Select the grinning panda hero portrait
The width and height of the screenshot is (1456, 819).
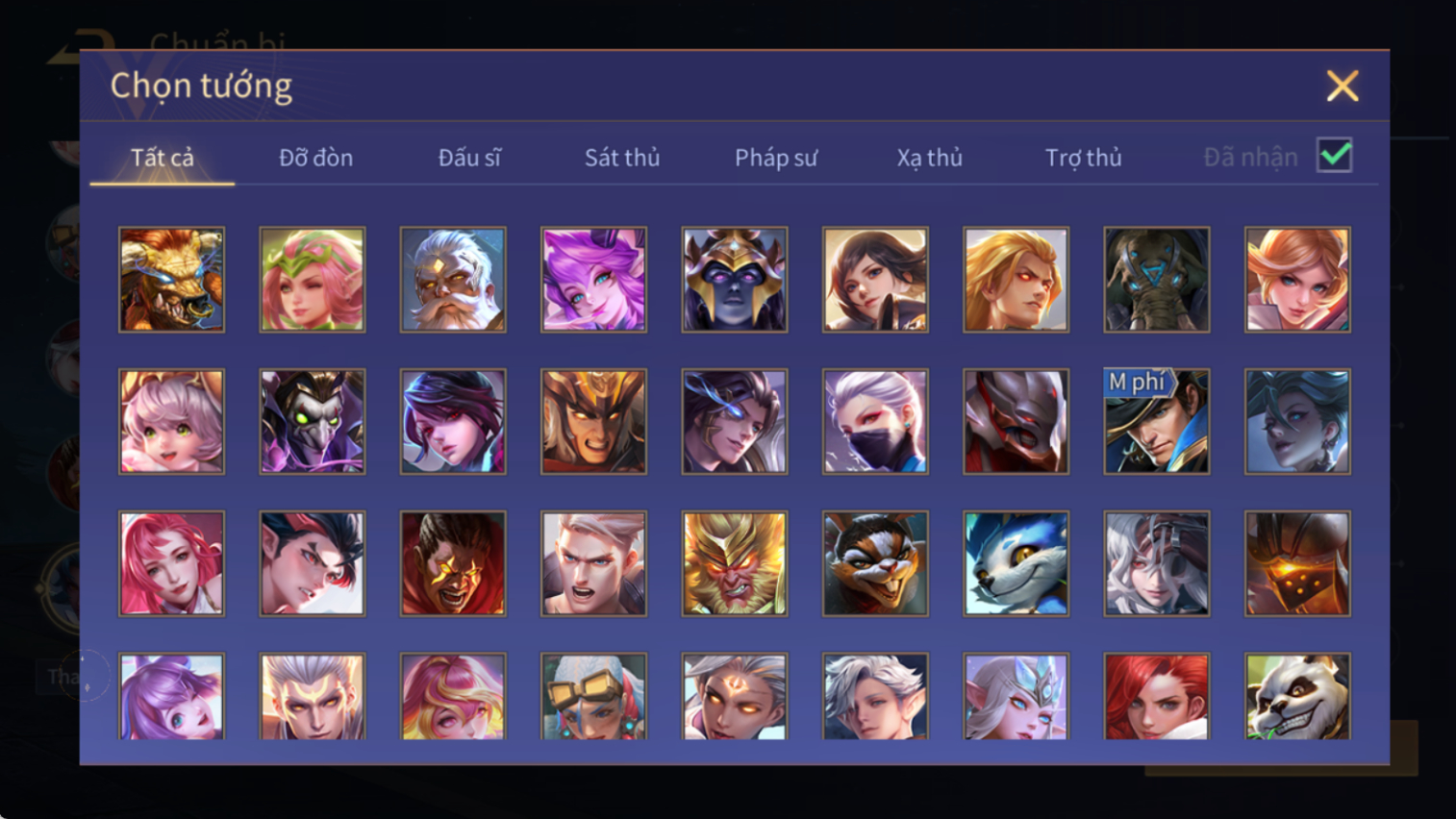(x=1297, y=697)
